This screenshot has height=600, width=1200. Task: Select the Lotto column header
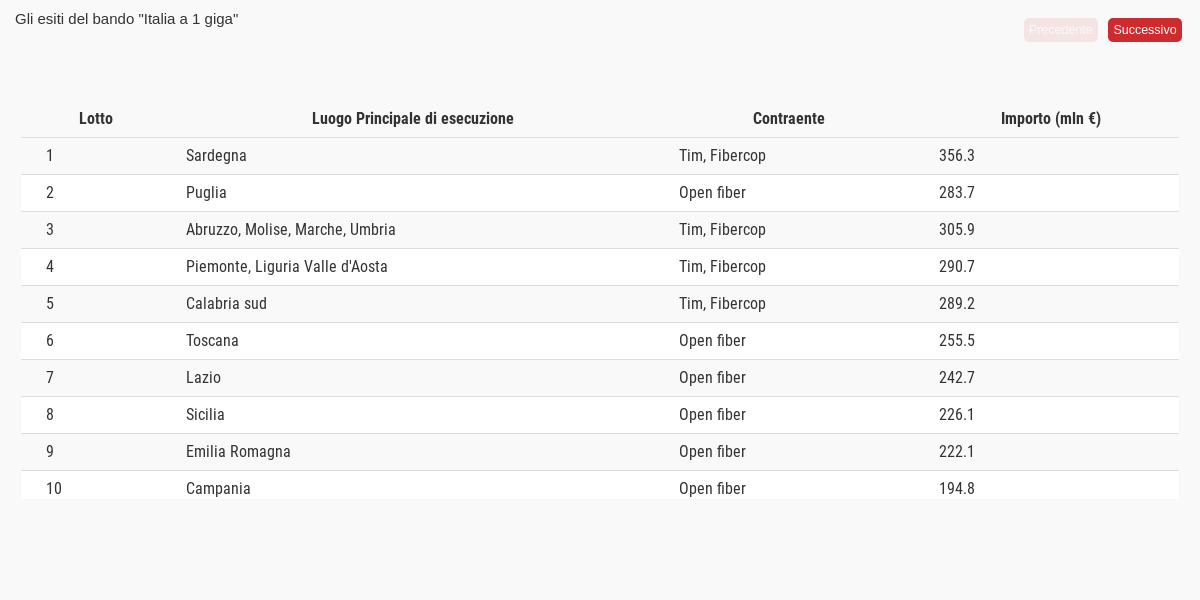(96, 119)
